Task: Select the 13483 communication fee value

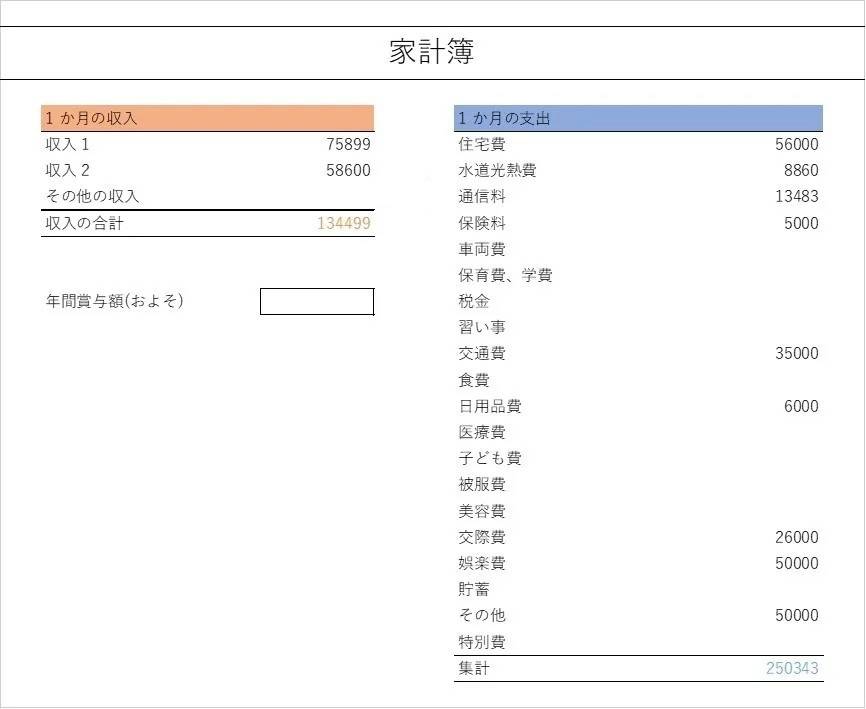Action: tap(796, 197)
